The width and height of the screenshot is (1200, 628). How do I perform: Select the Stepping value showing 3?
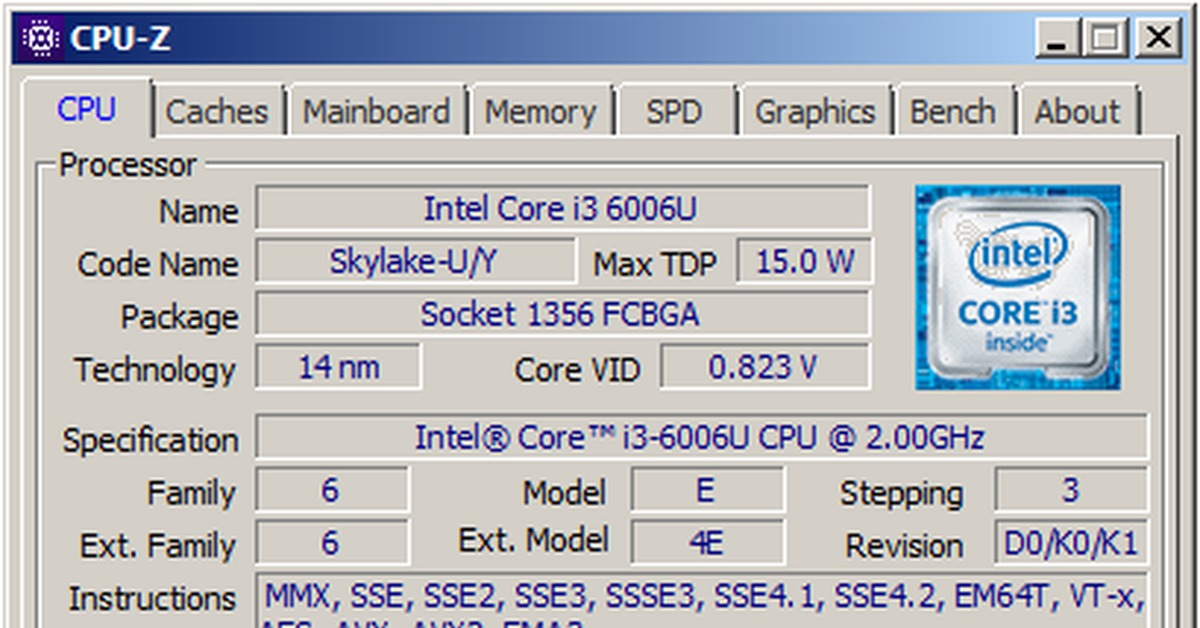coord(1072,490)
